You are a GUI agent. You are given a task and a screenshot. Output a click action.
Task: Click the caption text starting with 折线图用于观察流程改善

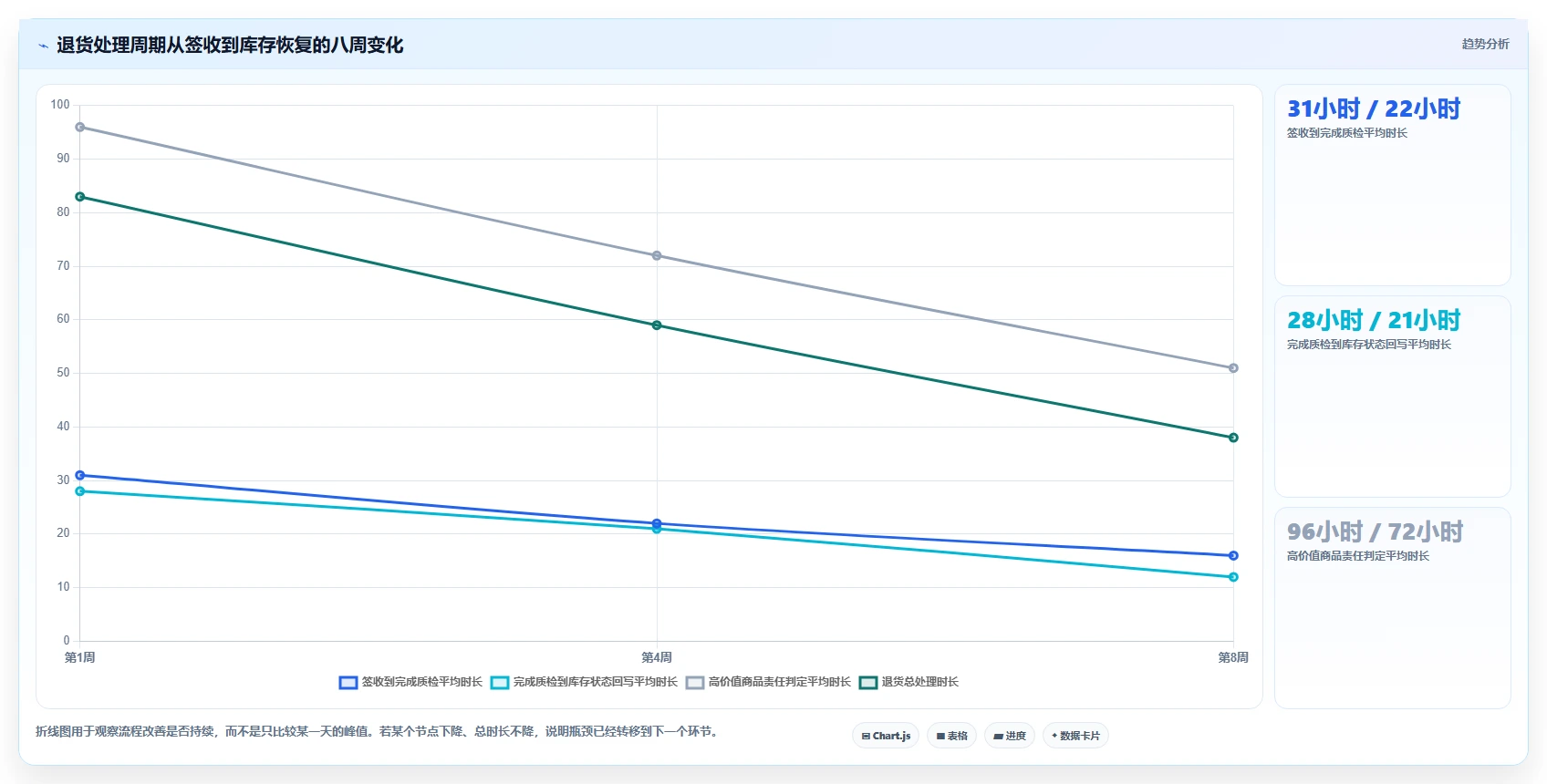pos(379,731)
